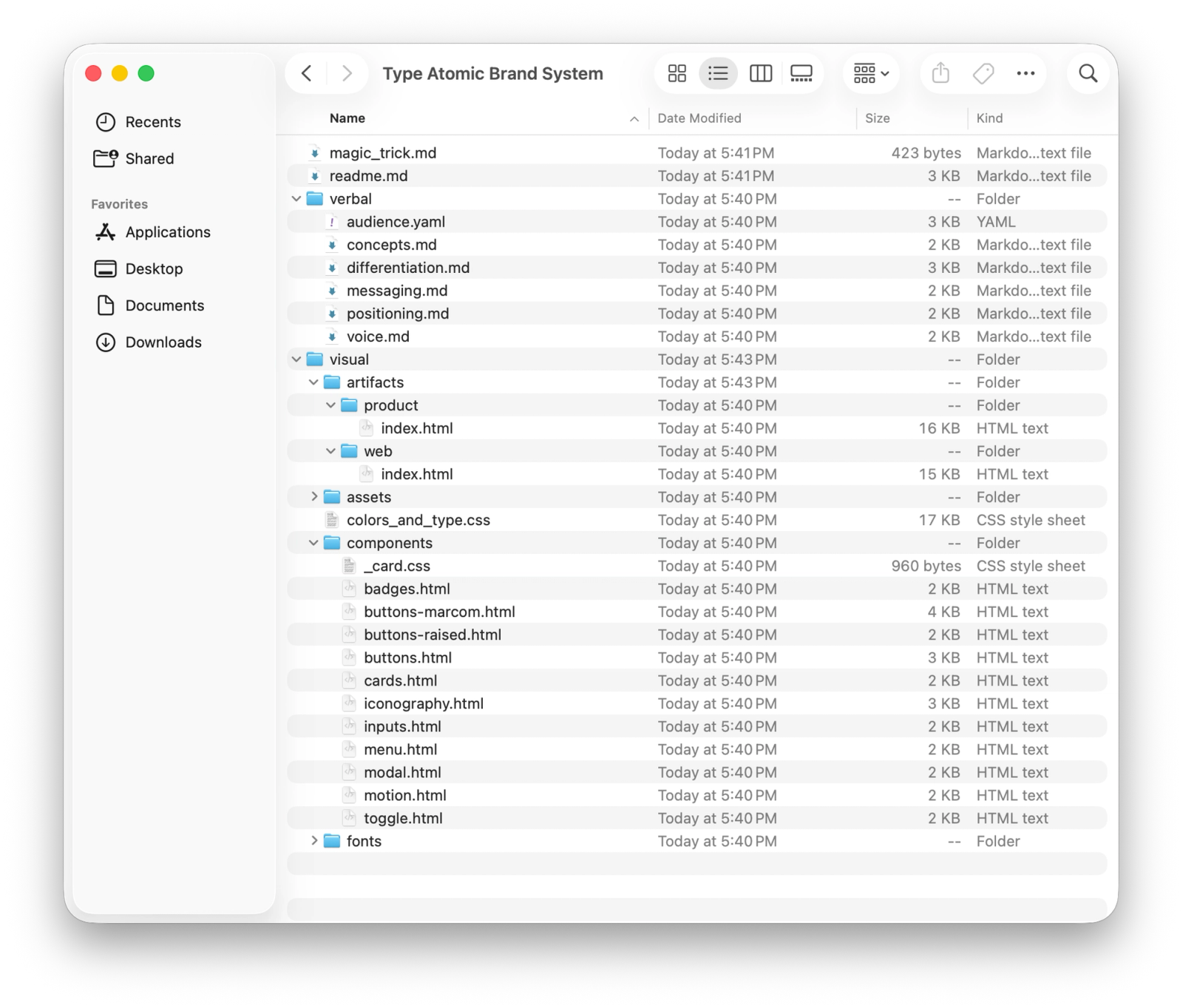Select motion.html file name
Image resolution: width=1183 pixels, height=1008 pixels.
pos(405,795)
